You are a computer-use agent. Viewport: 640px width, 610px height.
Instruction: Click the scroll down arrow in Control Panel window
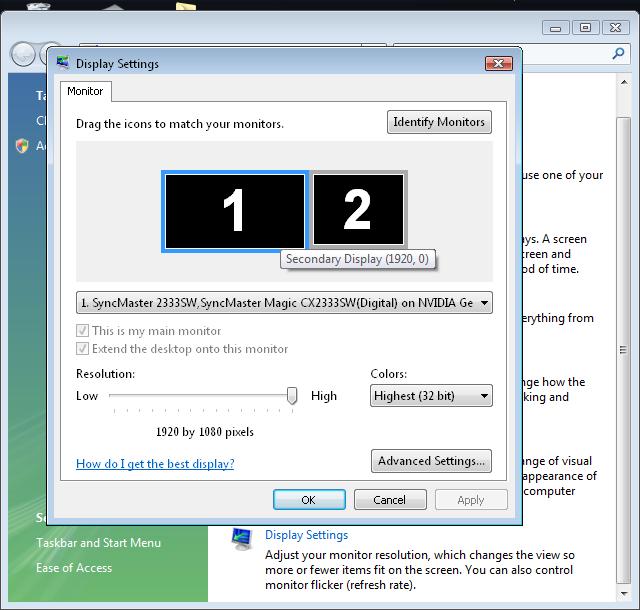[x=624, y=593]
